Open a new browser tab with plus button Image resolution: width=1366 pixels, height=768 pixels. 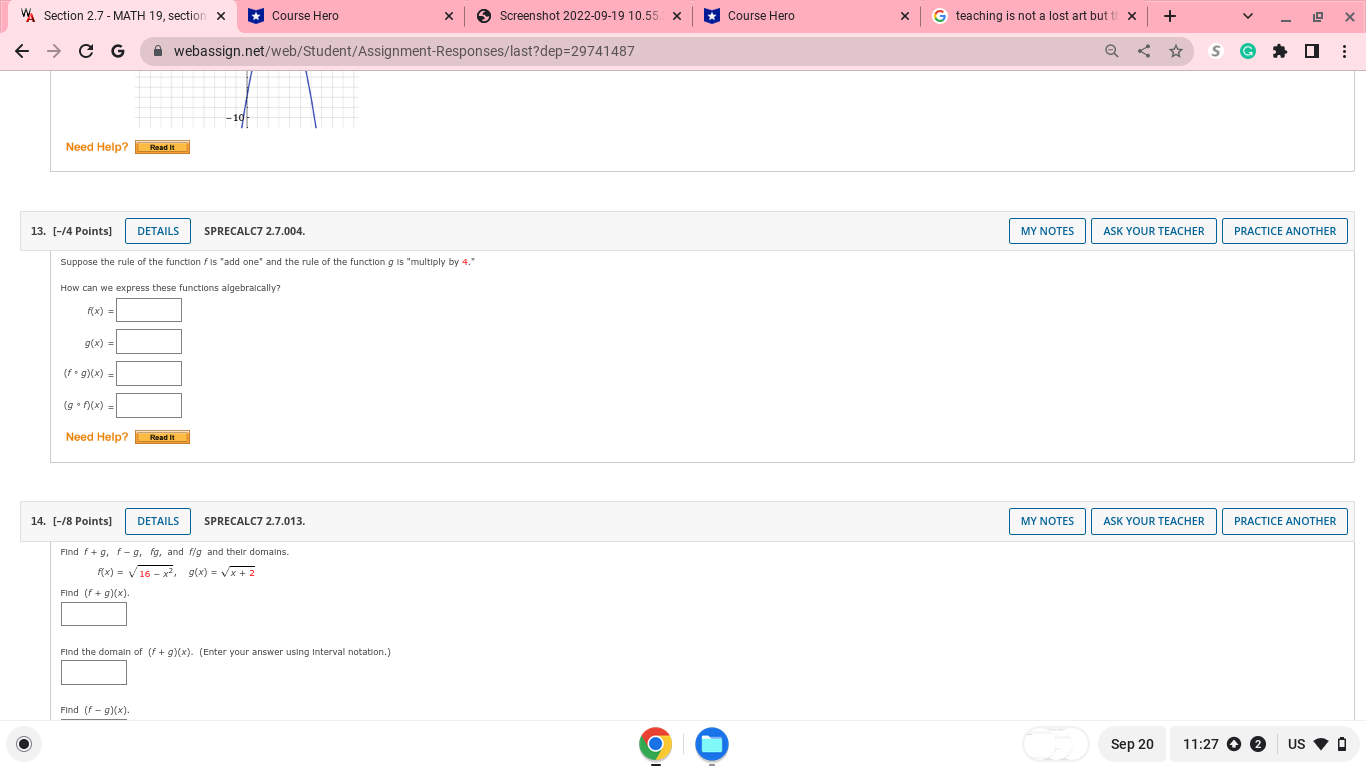pyautogui.click(x=1170, y=16)
